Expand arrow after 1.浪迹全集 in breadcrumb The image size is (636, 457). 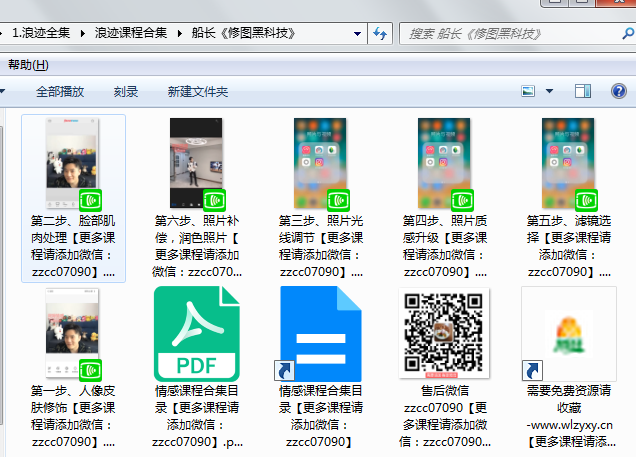click(x=83, y=33)
